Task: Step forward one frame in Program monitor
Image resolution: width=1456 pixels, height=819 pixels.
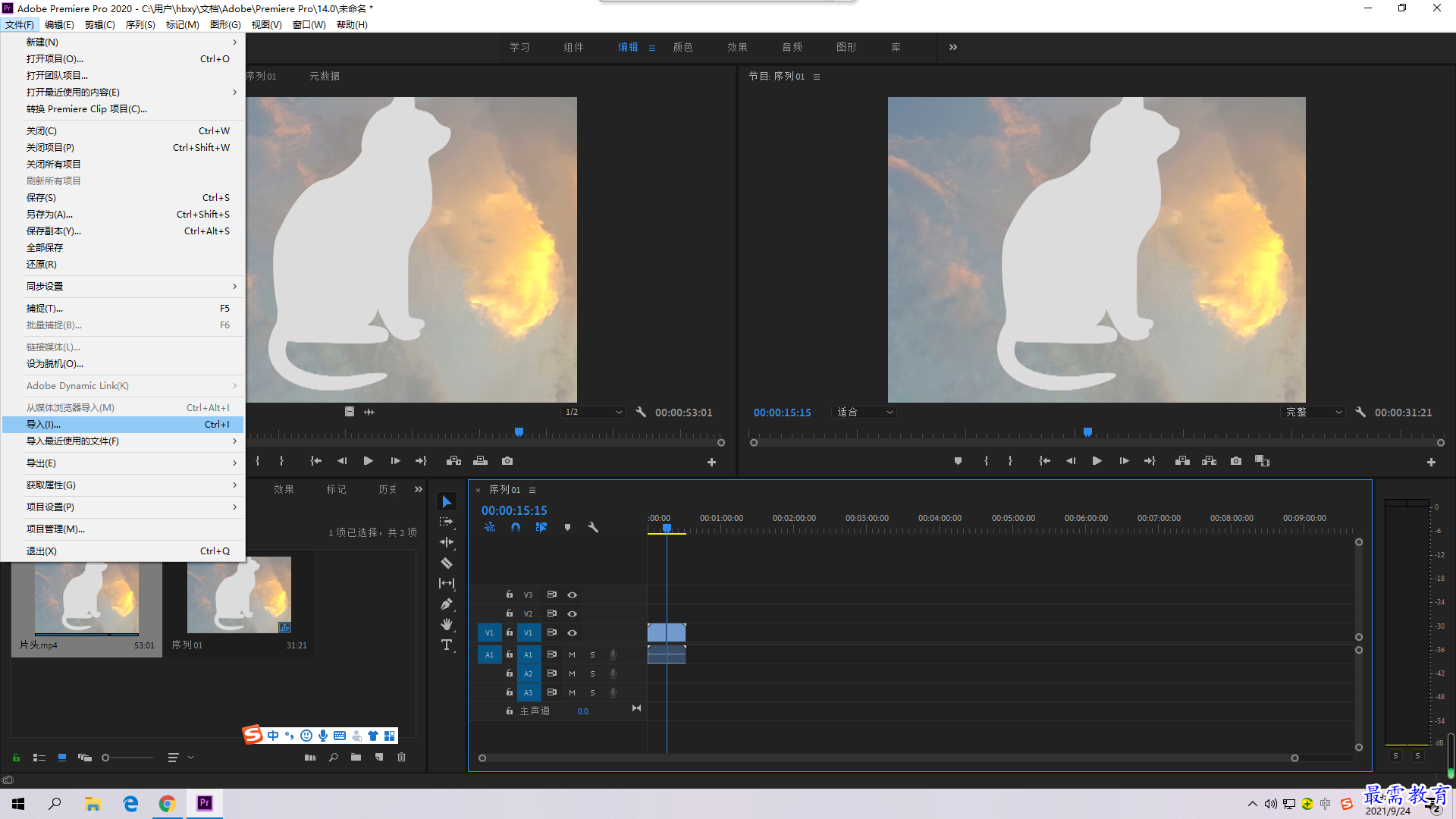Action: [x=1124, y=461]
